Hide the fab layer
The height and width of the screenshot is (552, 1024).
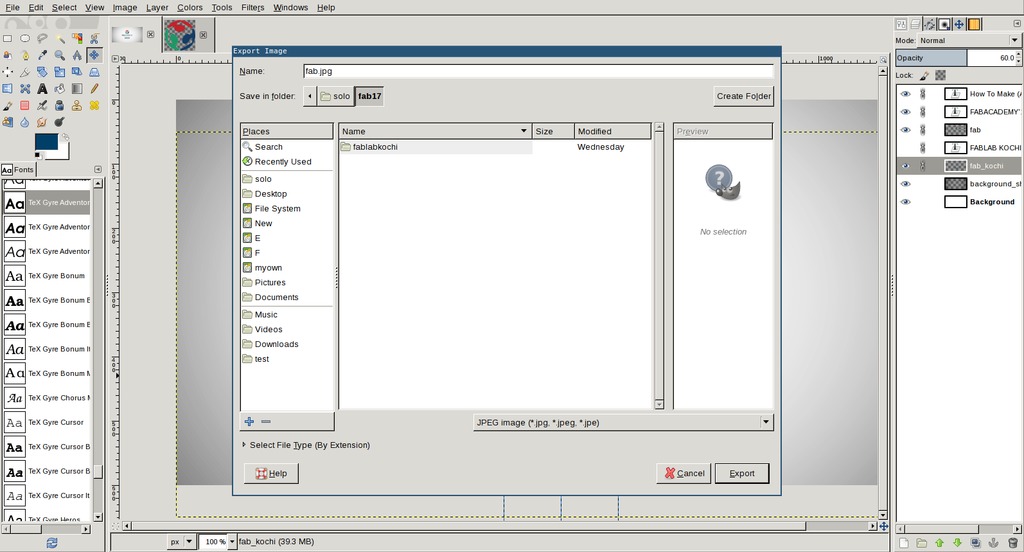click(x=905, y=130)
